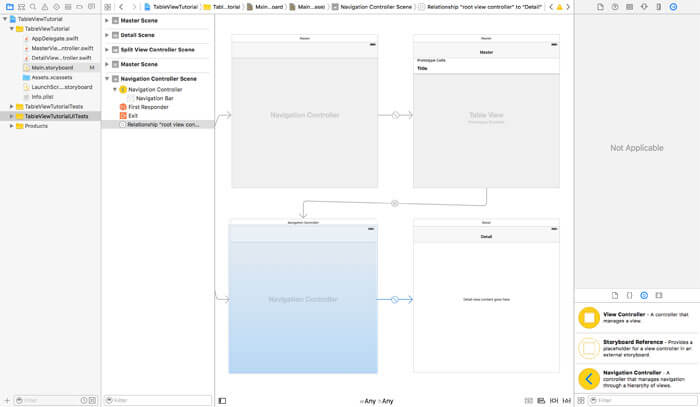The width and height of the screenshot is (700, 407).
Task: Expand the Detail Scene
Action: click(x=107, y=35)
